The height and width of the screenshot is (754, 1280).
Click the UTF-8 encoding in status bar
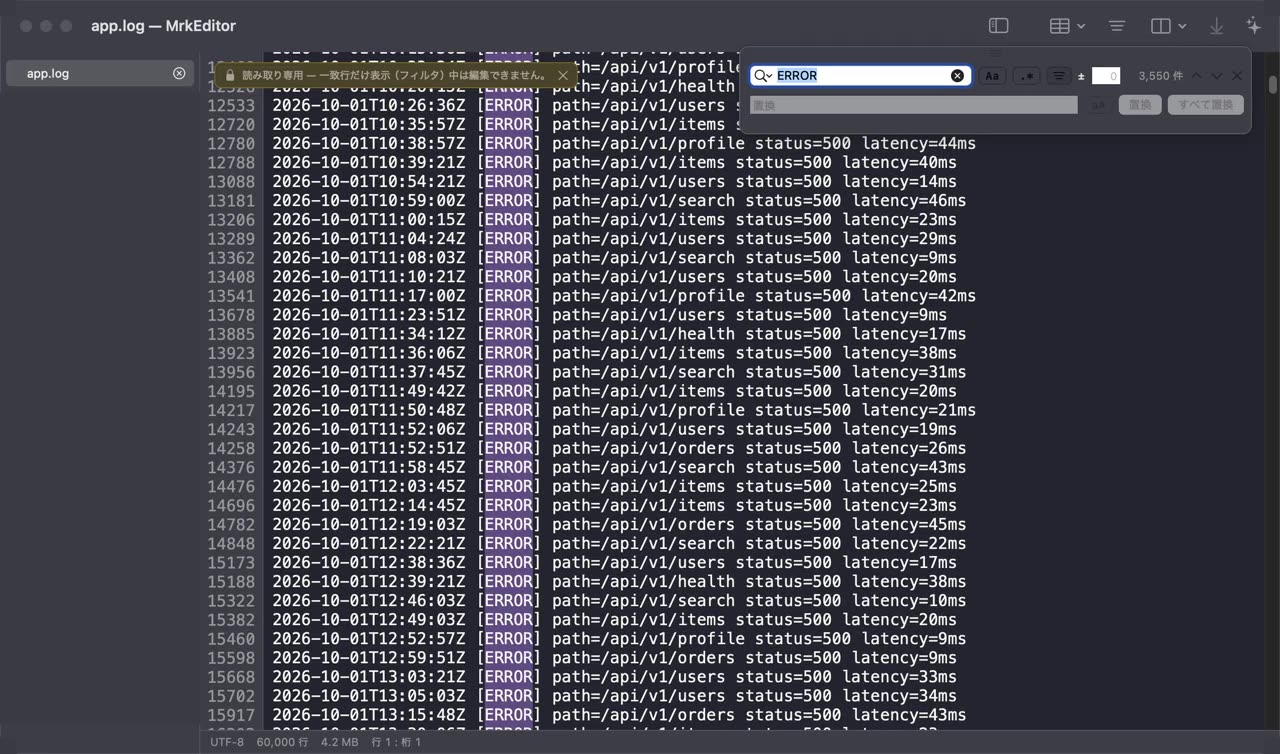tap(227, 743)
